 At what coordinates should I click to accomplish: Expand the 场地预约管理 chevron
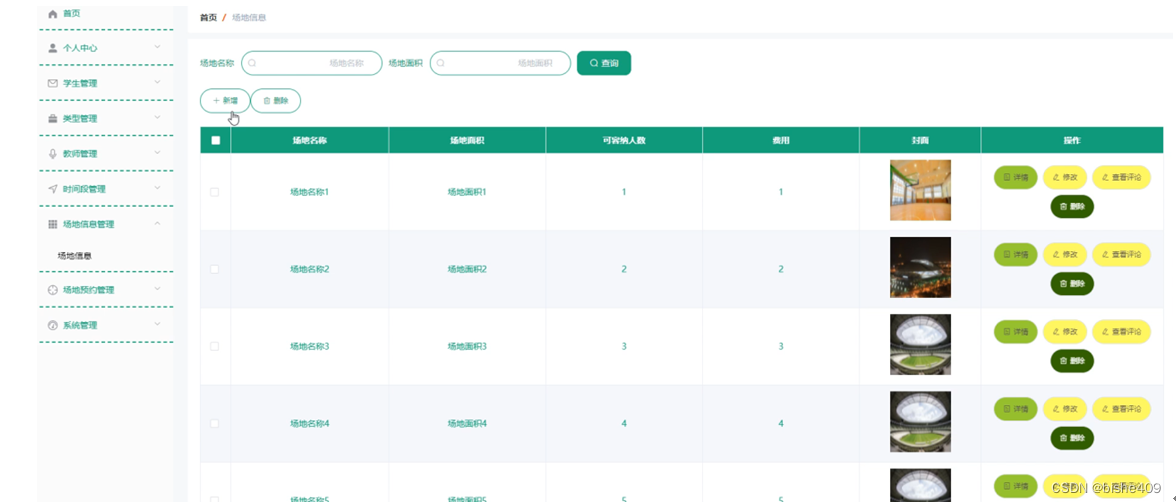point(158,289)
